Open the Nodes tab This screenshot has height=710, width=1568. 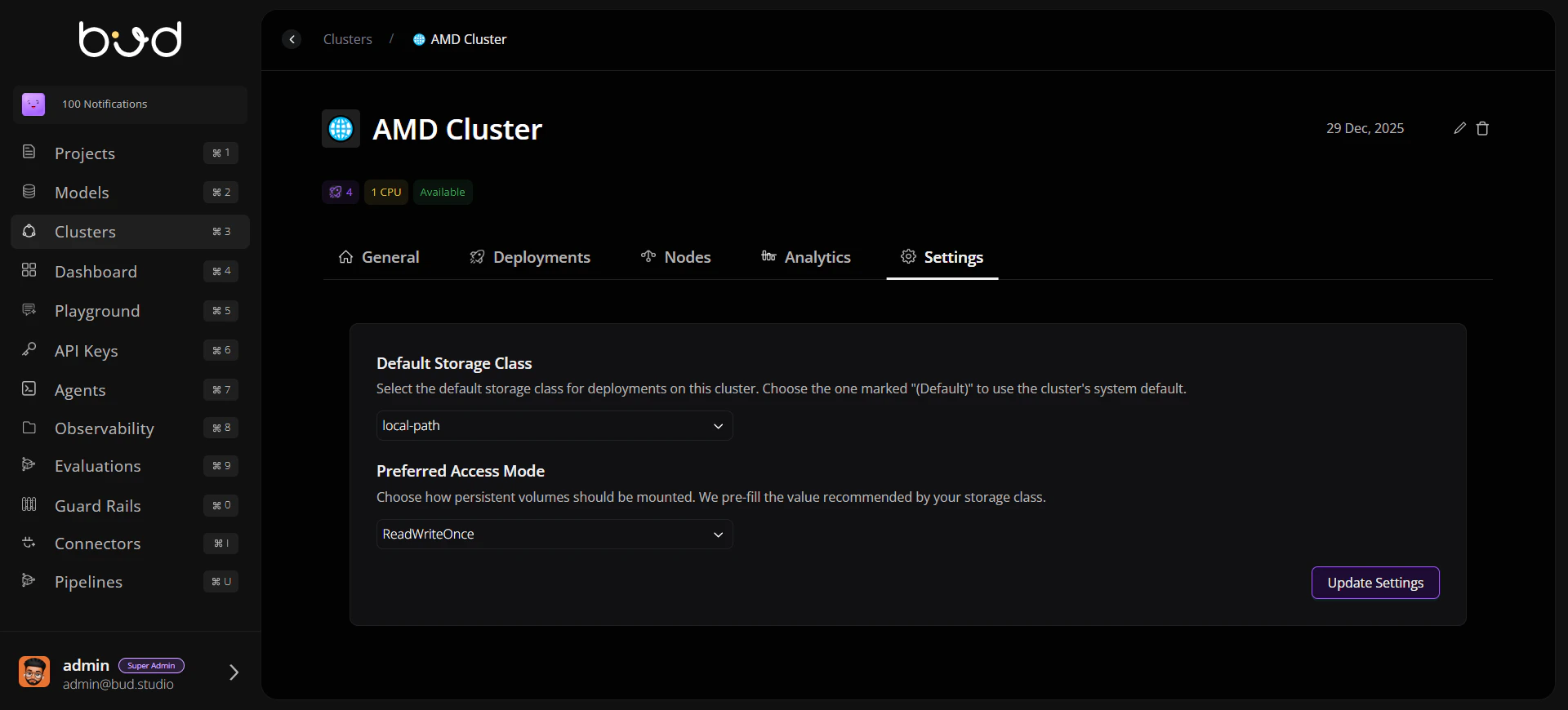tap(676, 257)
